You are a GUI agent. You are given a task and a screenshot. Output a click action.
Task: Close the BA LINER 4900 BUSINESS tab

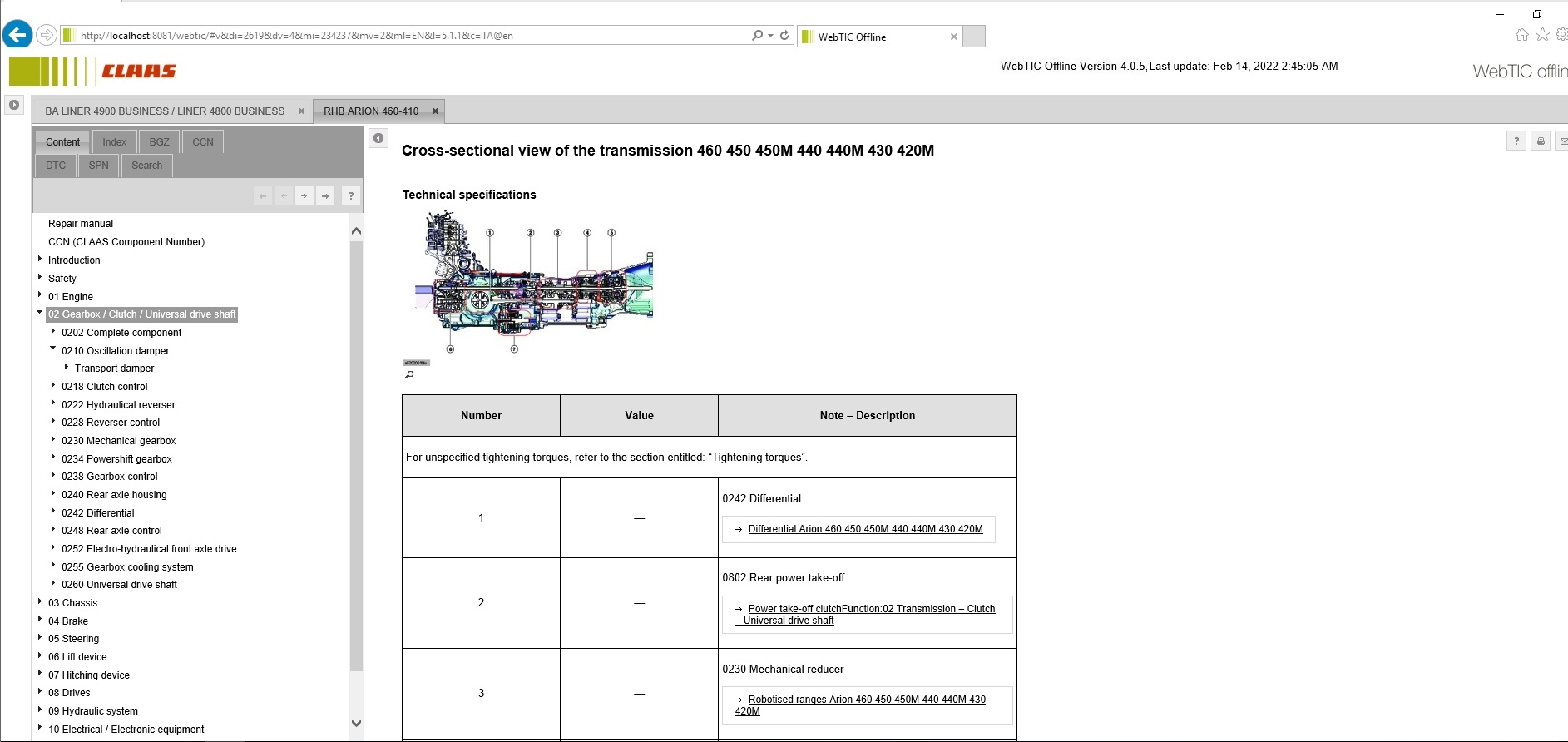pyautogui.click(x=301, y=111)
